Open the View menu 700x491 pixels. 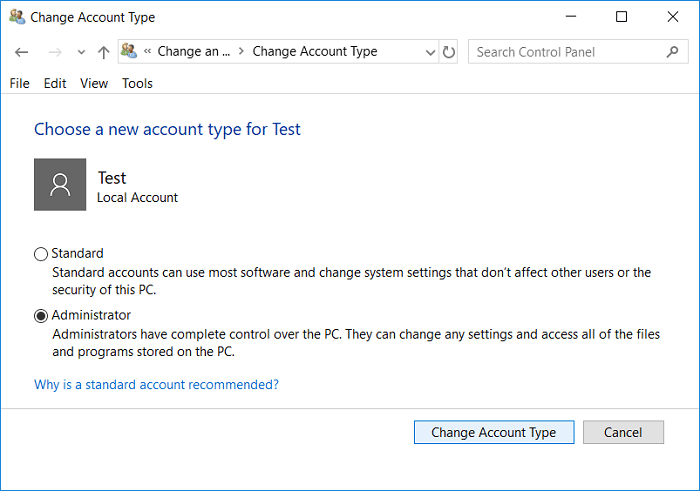click(x=94, y=83)
